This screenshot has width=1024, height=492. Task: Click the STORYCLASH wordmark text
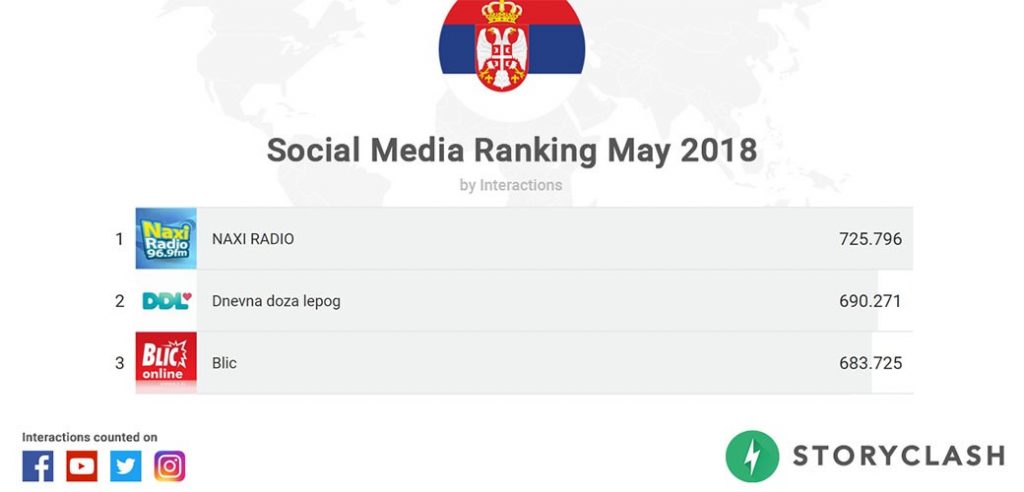(899, 456)
